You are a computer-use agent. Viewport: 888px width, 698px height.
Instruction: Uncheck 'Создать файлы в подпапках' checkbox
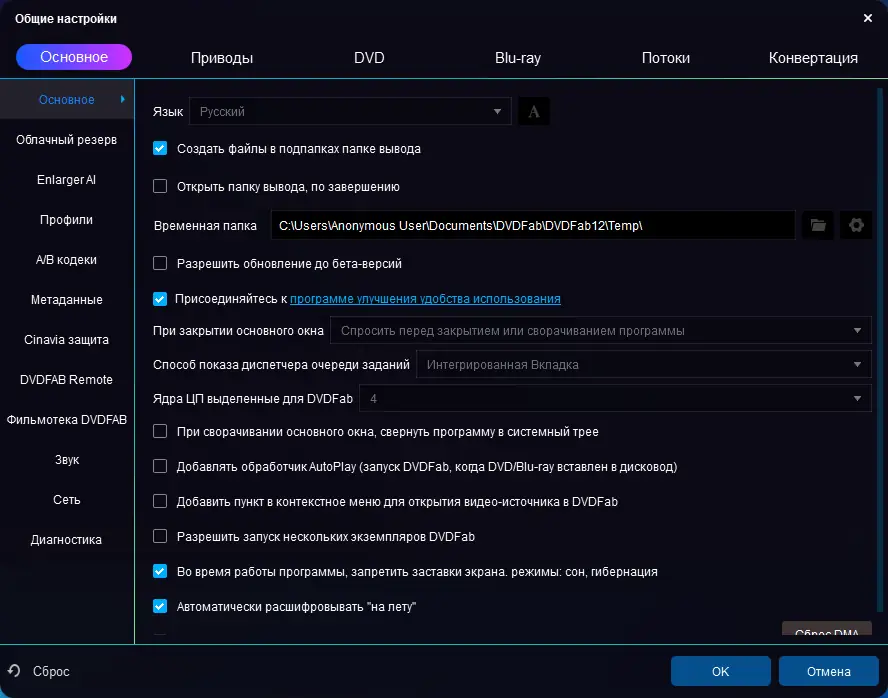[x=160, y=148]
